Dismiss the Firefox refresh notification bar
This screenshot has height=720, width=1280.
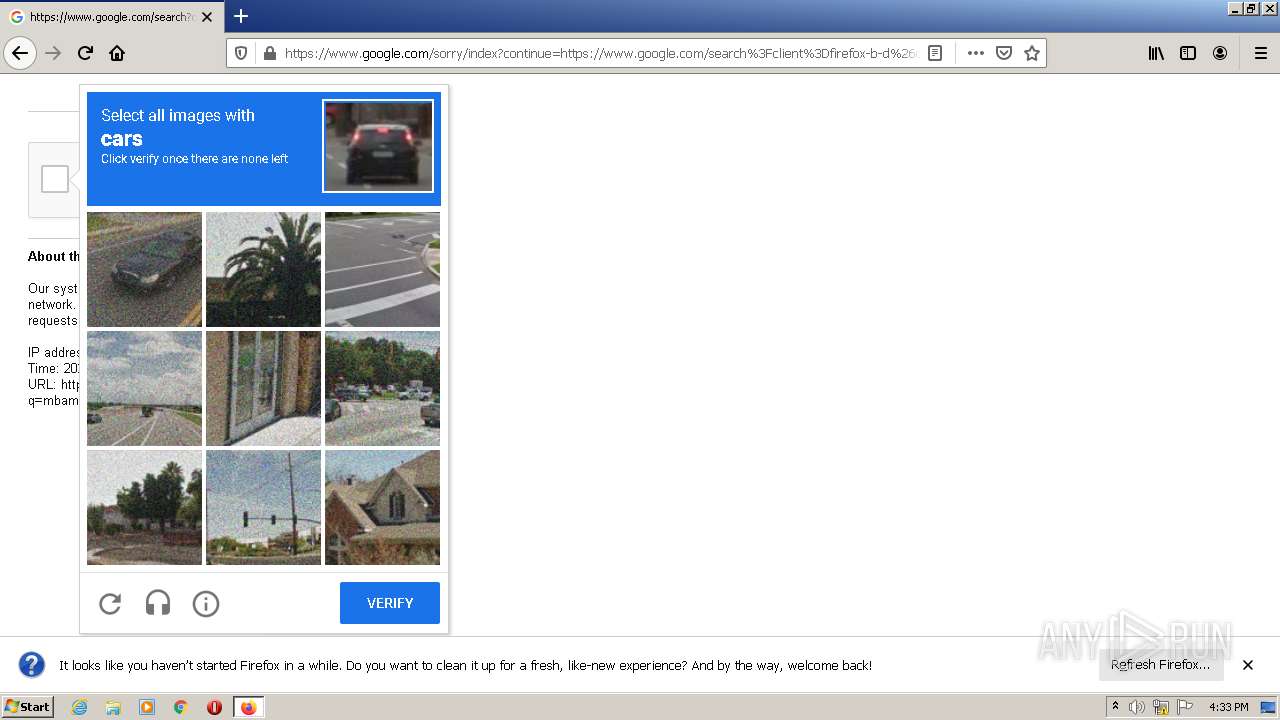pyautogui.click(x=1248, y=665)
